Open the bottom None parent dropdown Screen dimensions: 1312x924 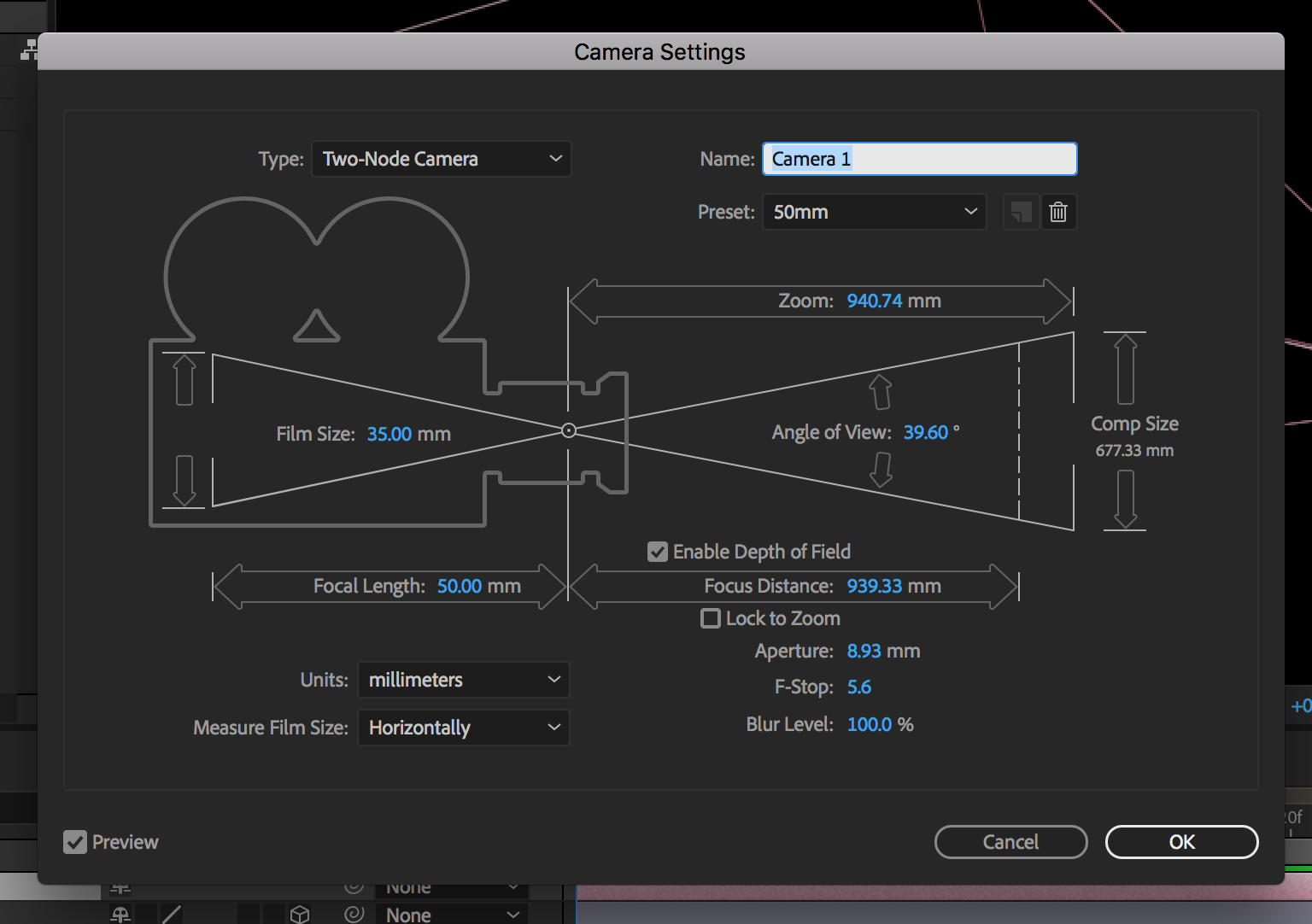pos(453,915)
